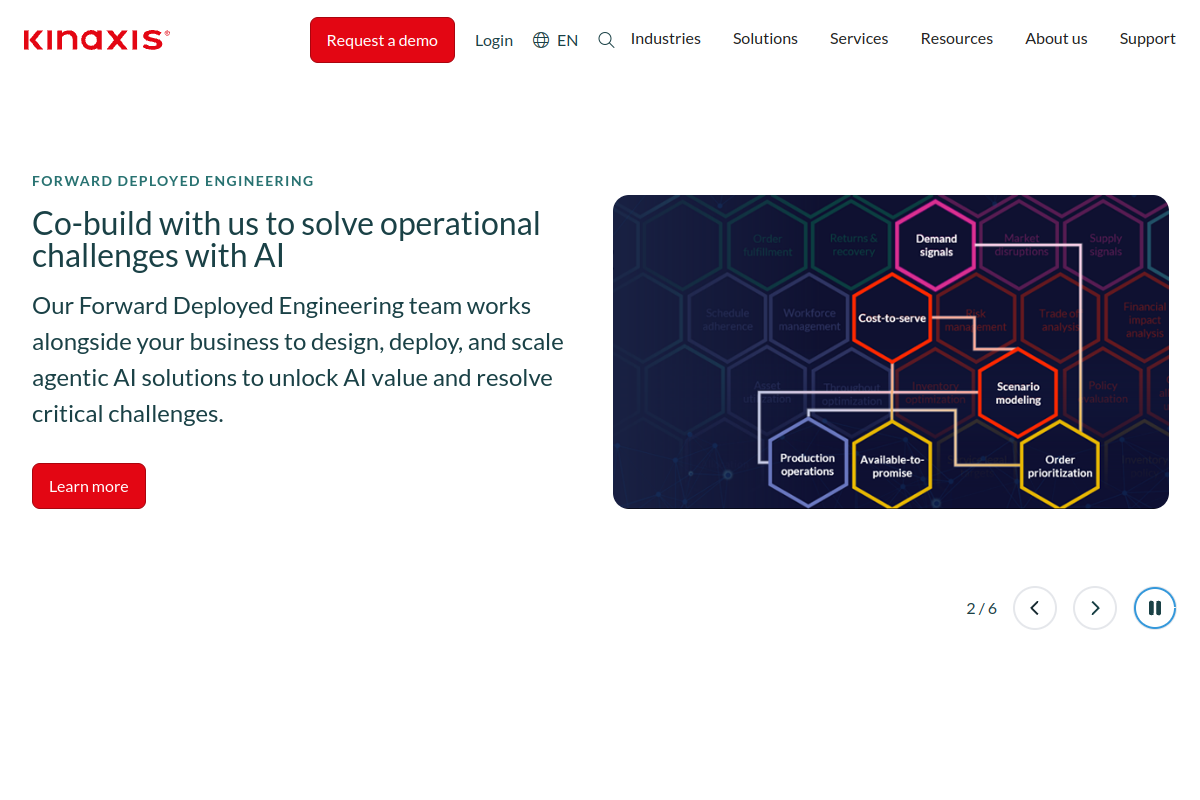Open the Support menu
This screenshot has width=1200, height=800.
pos(1148,39)
